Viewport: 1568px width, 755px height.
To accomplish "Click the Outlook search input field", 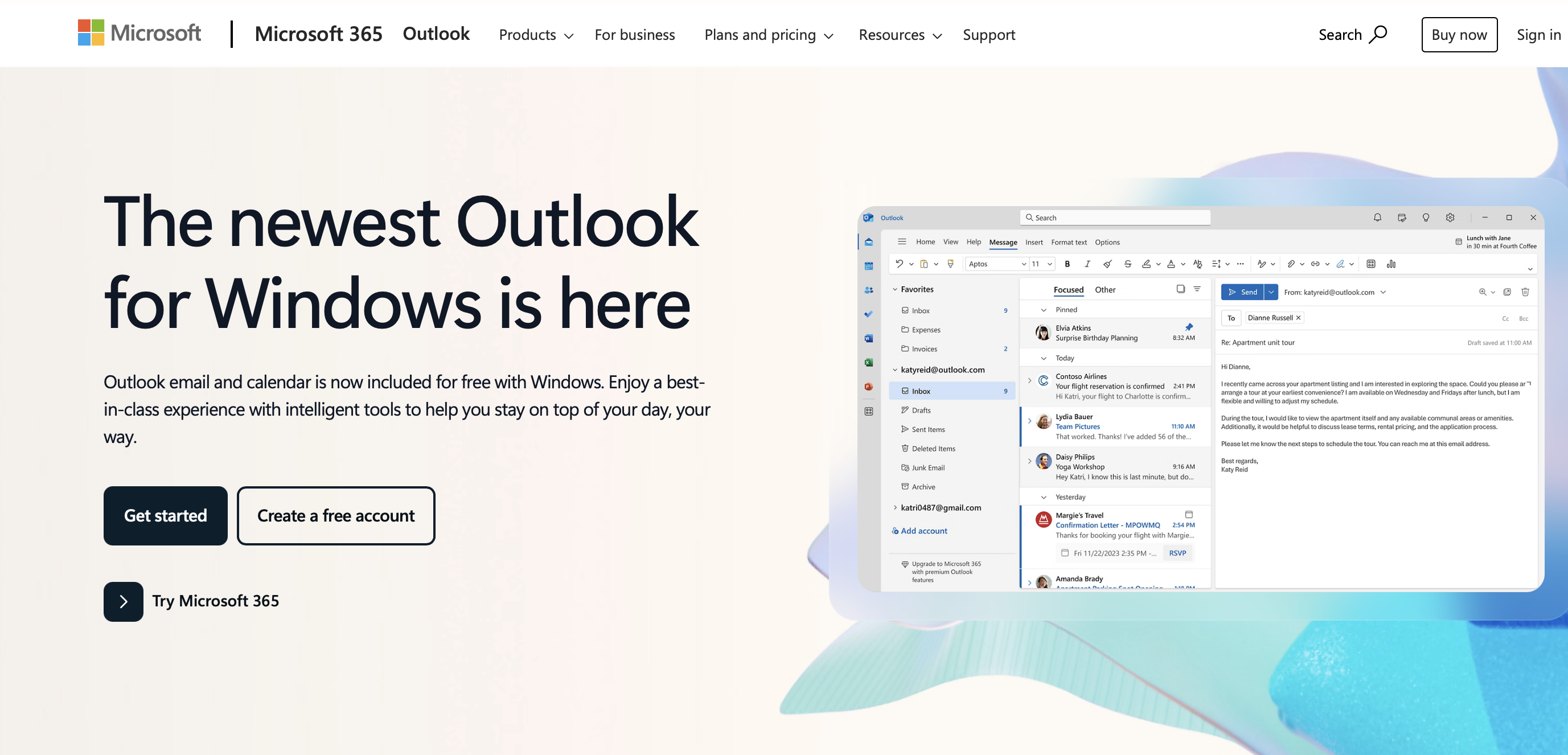I will coord(1115,218).
